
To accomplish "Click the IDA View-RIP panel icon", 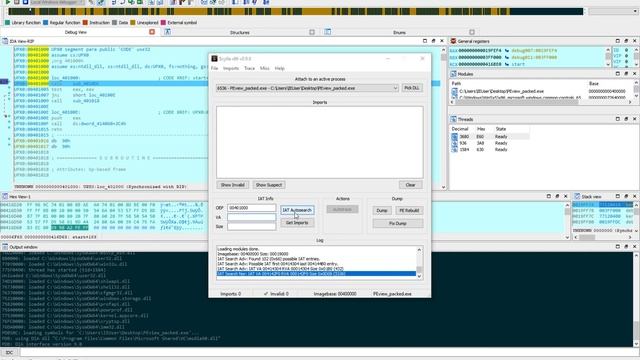I will [x=5, y=41].
